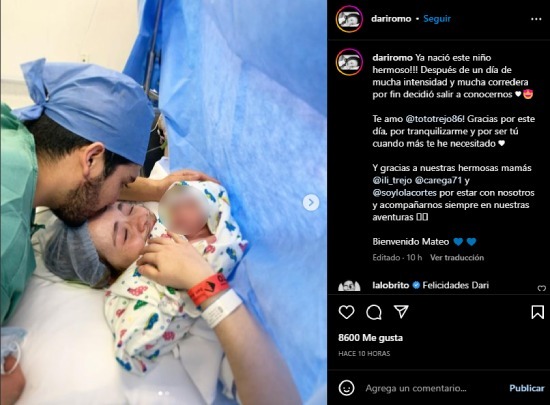The width and height of the screenshot is (550, 405).
Task: Open the @soylolacortes mention
Action: [x=404, y=193]
